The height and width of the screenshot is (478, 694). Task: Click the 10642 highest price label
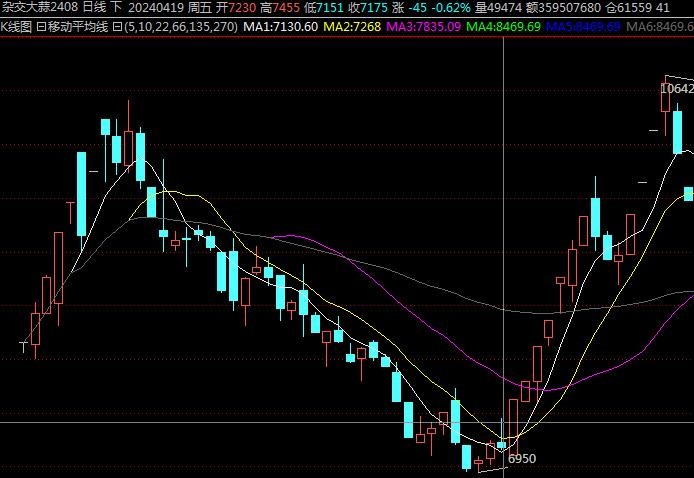[x=676, y=89]
